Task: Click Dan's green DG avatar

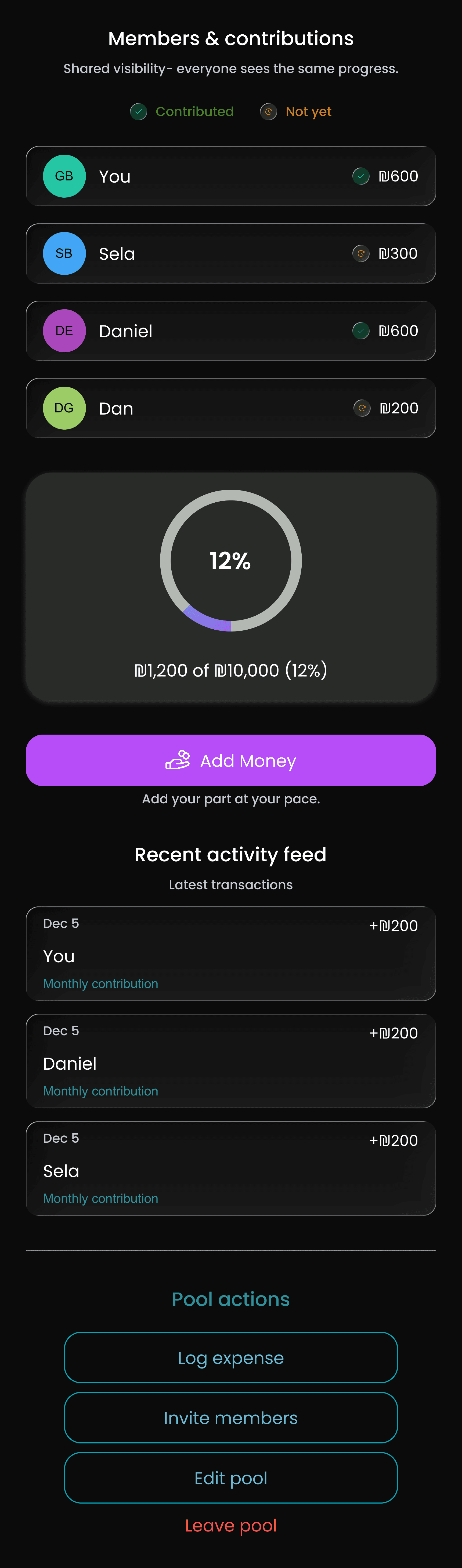Action: [x=64, y=408]
